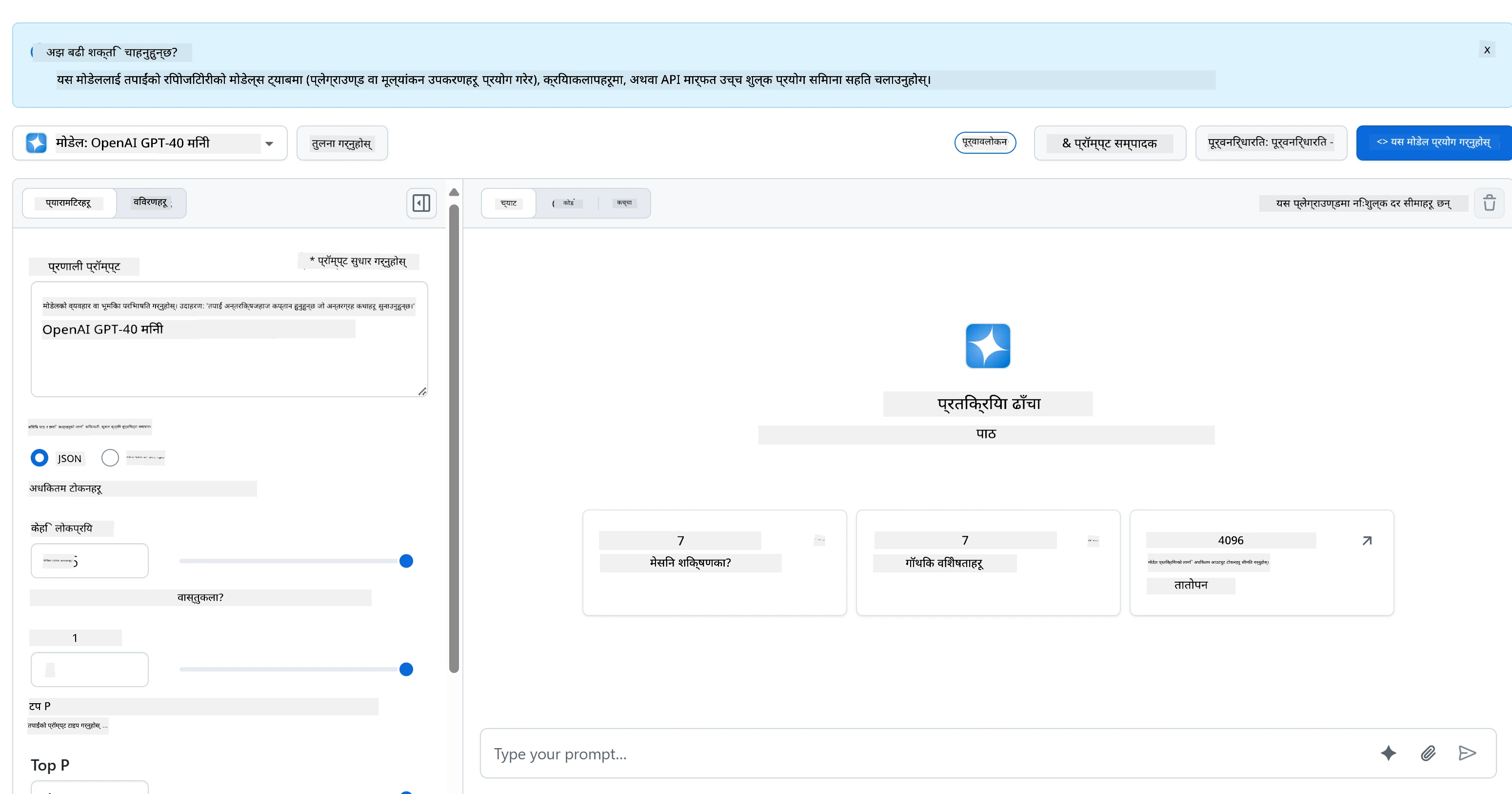Click the parameters panel vertical scrollbar thumb
Viewport: 1512px width, 794px height.
pyautogui.click(x=454, y=438)
